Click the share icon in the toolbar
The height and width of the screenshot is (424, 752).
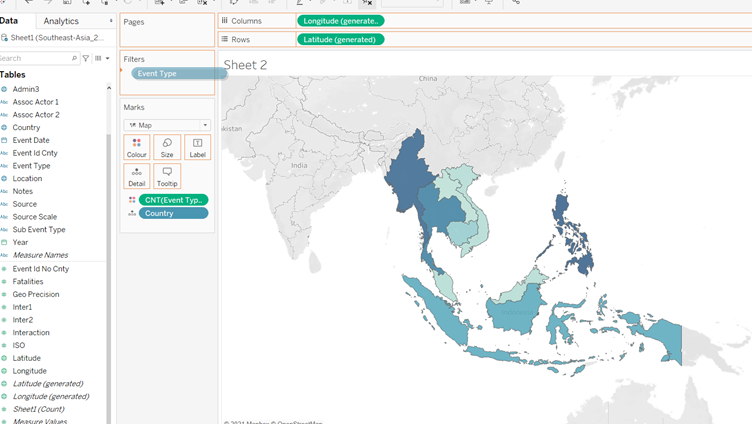[x=516, y=3]
